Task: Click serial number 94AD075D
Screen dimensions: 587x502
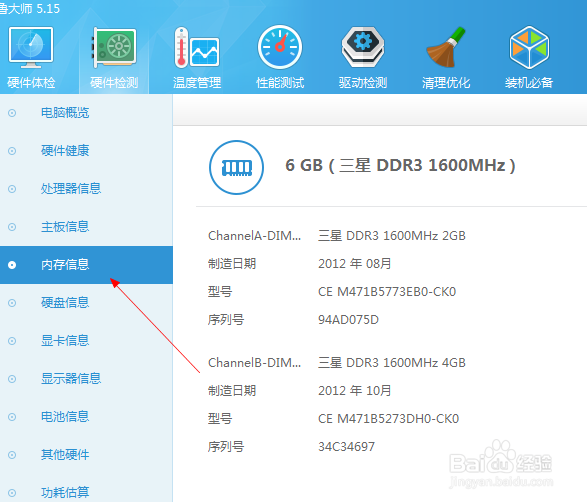Action: 348,320
